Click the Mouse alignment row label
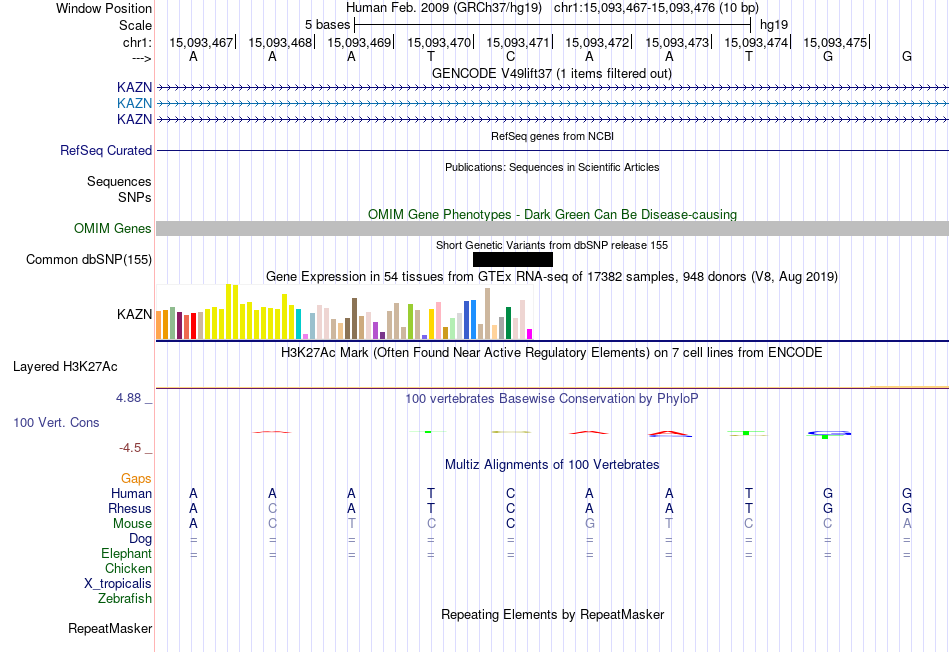Viewport: 950px width, 652px height. pos(132,524)
